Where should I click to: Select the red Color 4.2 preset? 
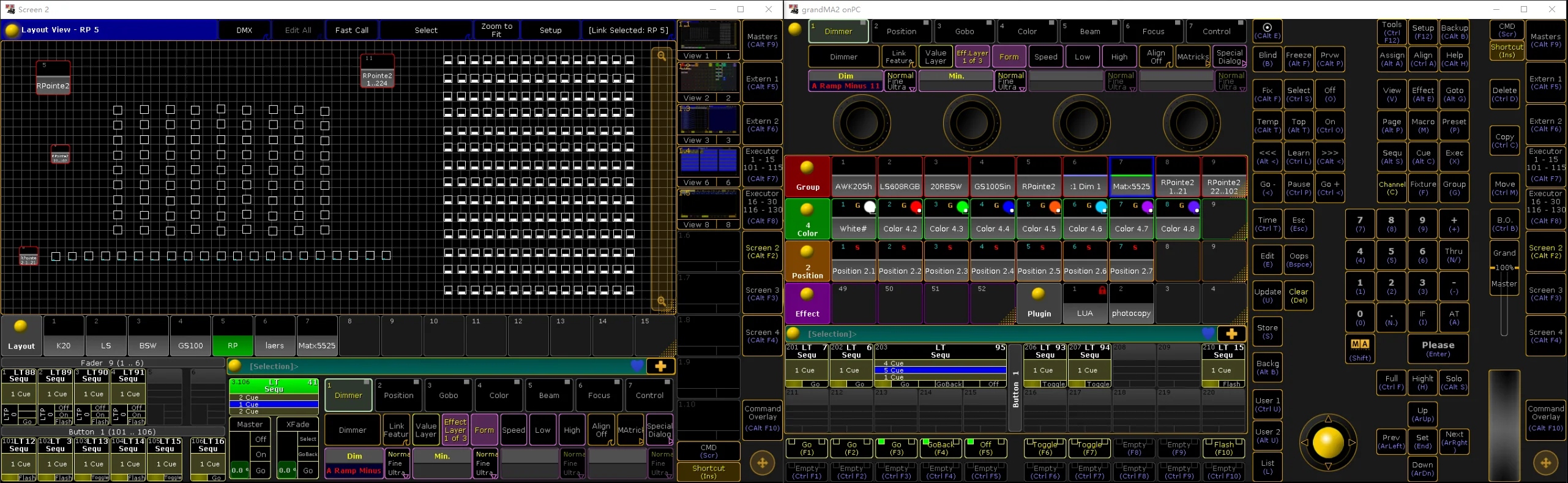[x=900, y=219]
